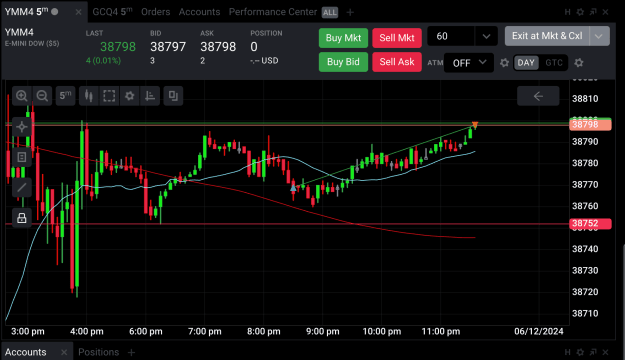Close the bottom Accounts tab
The height and width of the screenshot is (360, 625).
64,352
